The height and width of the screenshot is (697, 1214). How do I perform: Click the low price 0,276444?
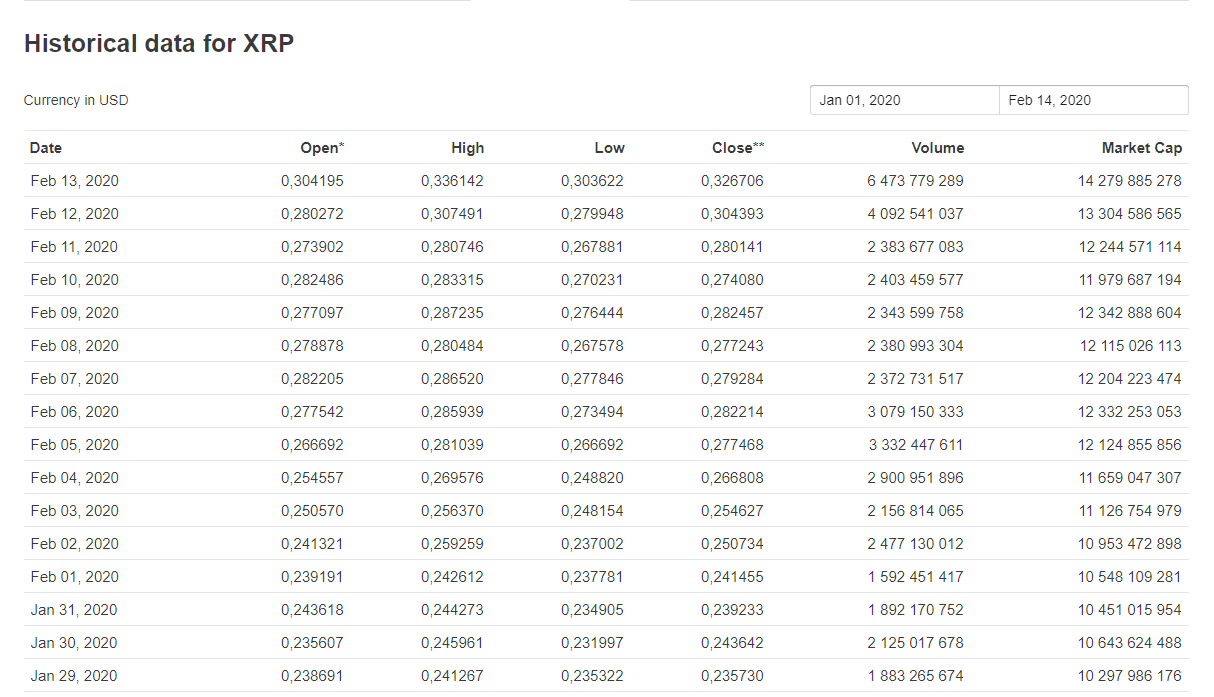[x=592, y=313]
